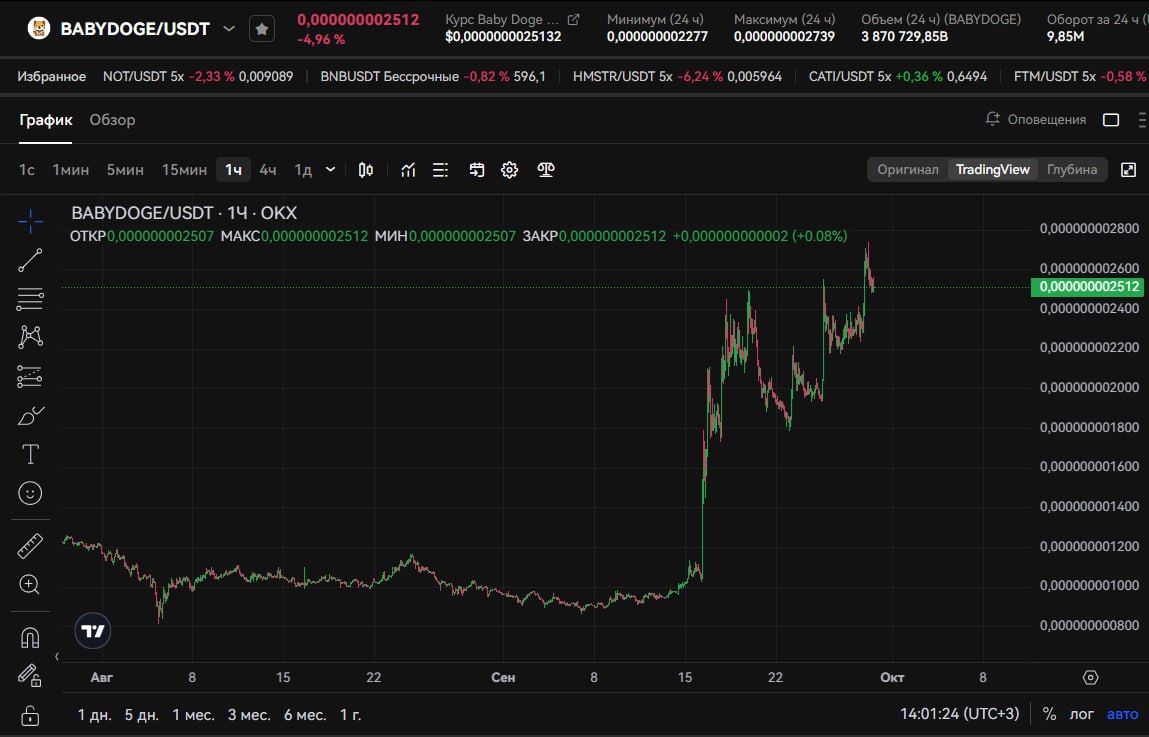Toggle the layout panel square icon

[1111, 119]
